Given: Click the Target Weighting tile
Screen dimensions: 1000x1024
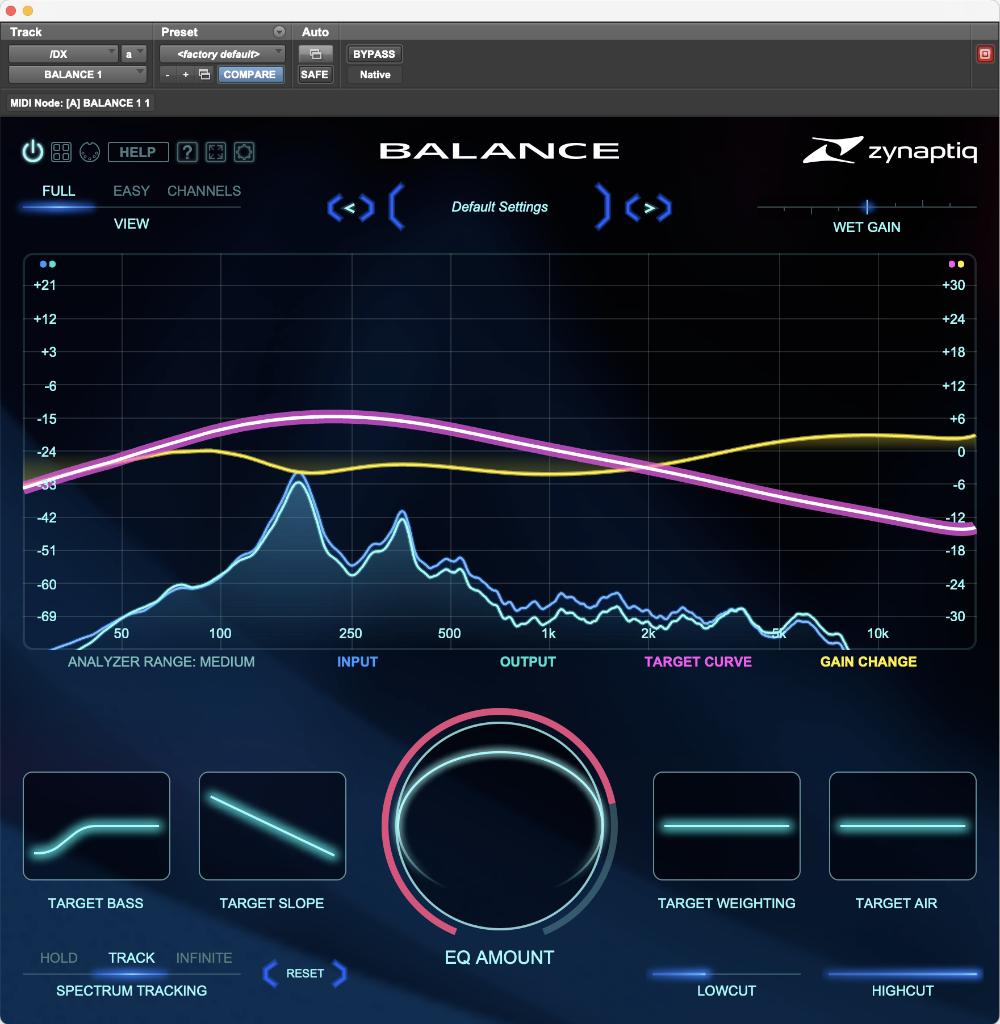Looking at the screenshot, I should [726, 825].
